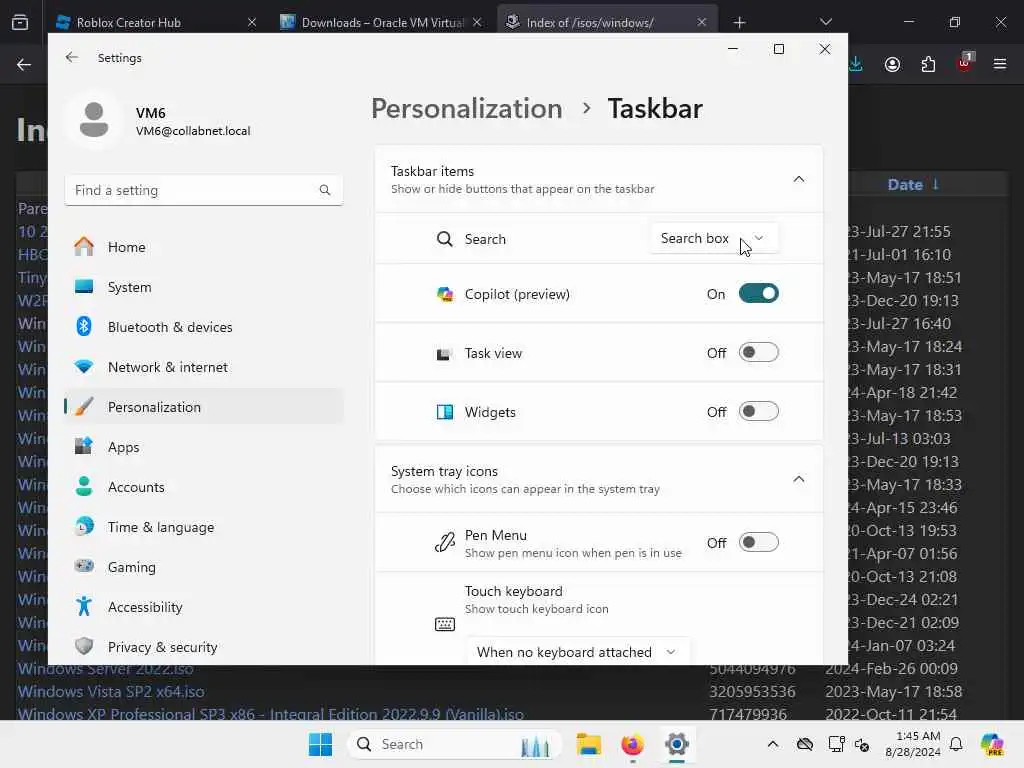Click the VM6 profile avatar
1024x768 pixels.
pos(94,120)
